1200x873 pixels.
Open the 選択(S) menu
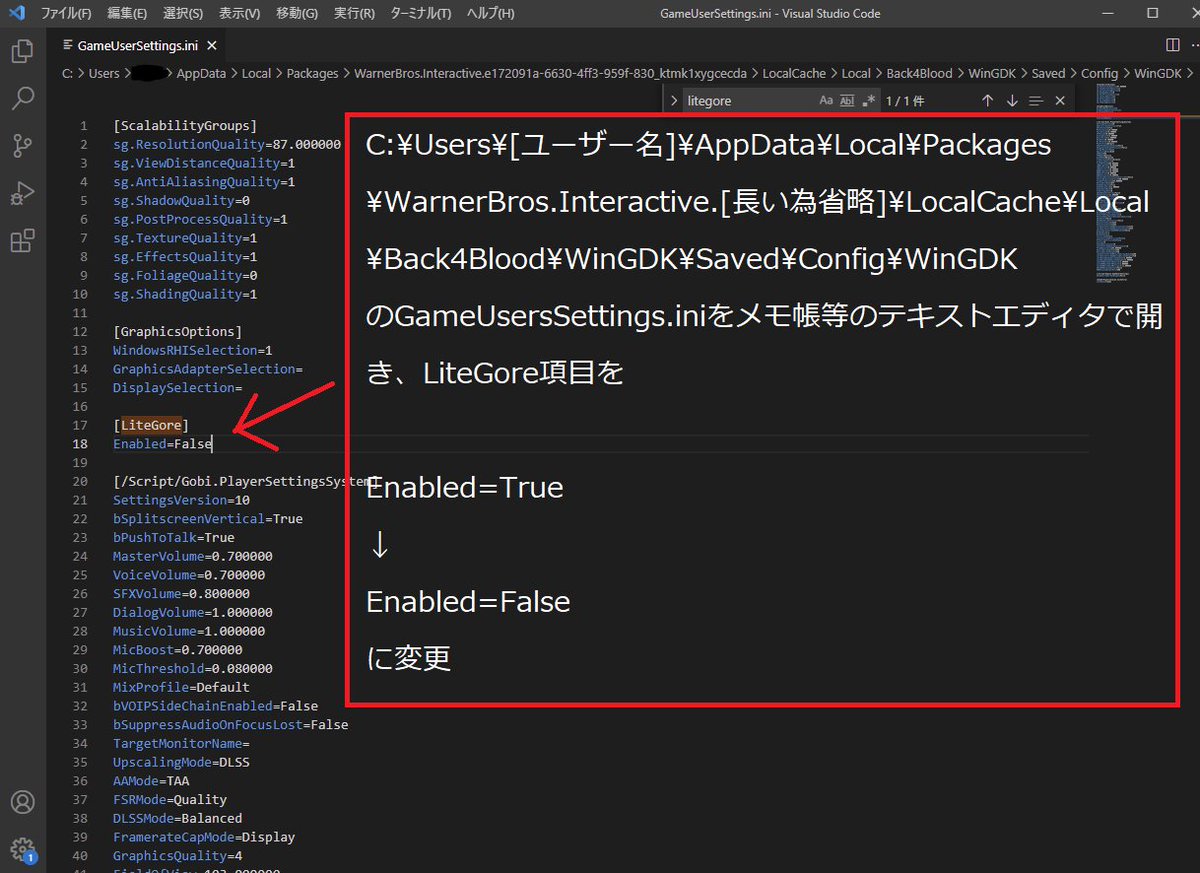click(183, 13)
